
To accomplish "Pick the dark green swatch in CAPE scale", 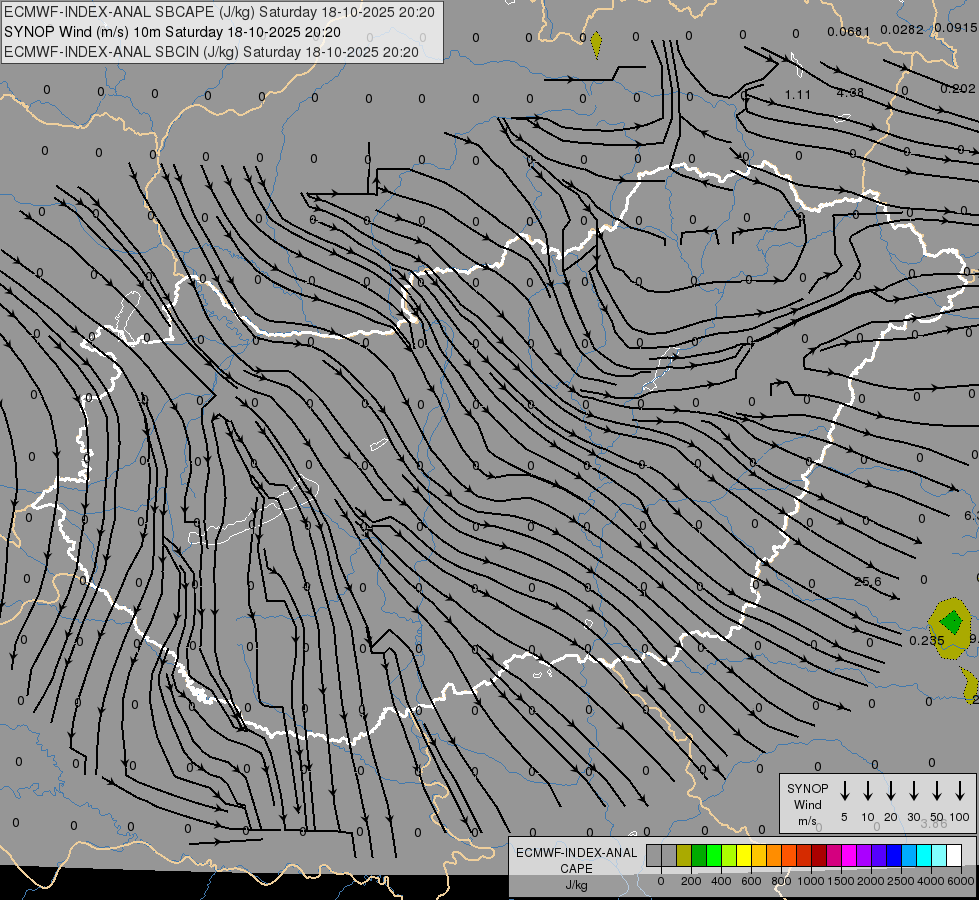I will pos(699,855).
